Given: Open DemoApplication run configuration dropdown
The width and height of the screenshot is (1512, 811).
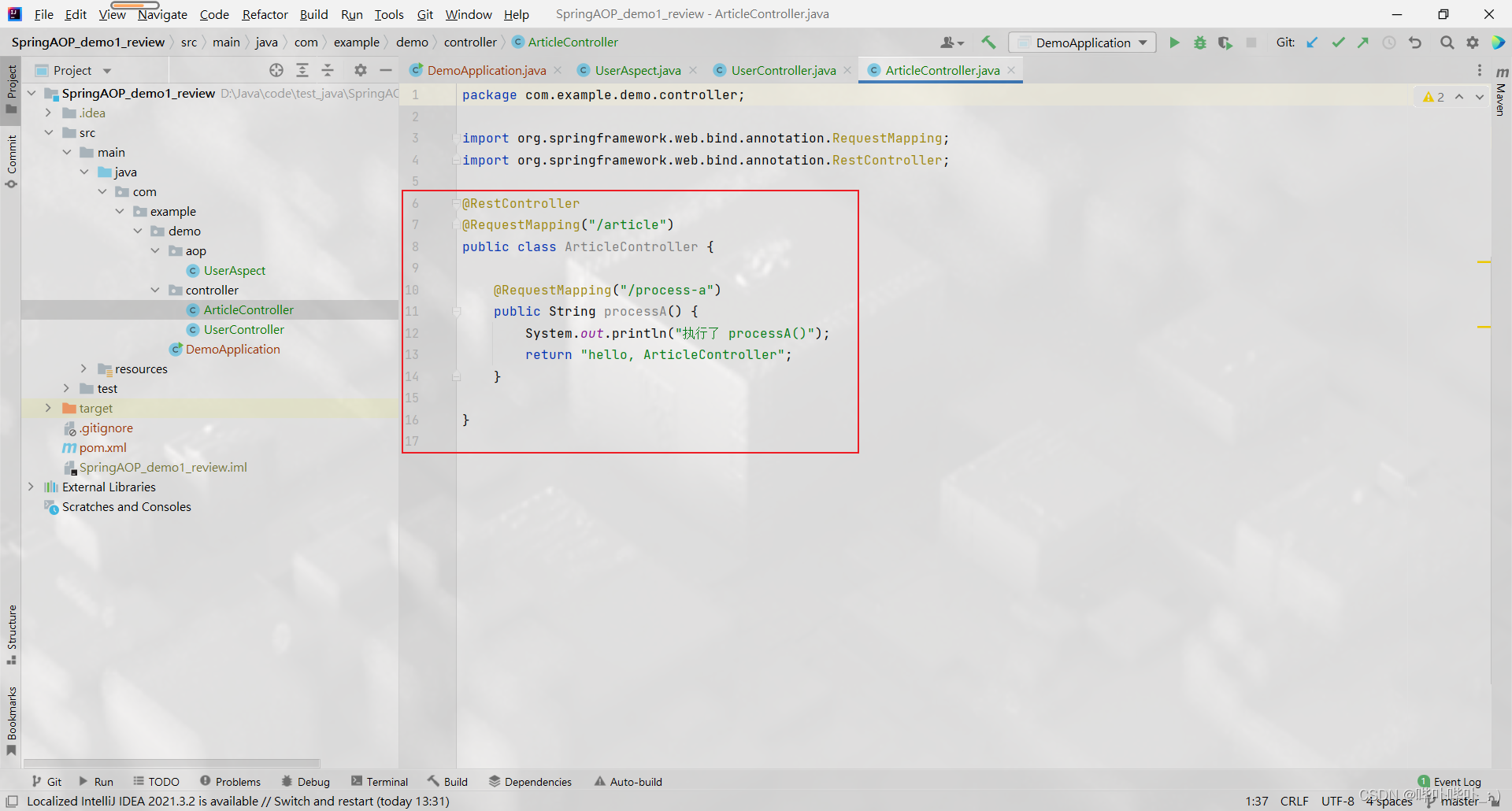Looking at the screenshot, I should pyautogui.click(x=1083, y=43).
